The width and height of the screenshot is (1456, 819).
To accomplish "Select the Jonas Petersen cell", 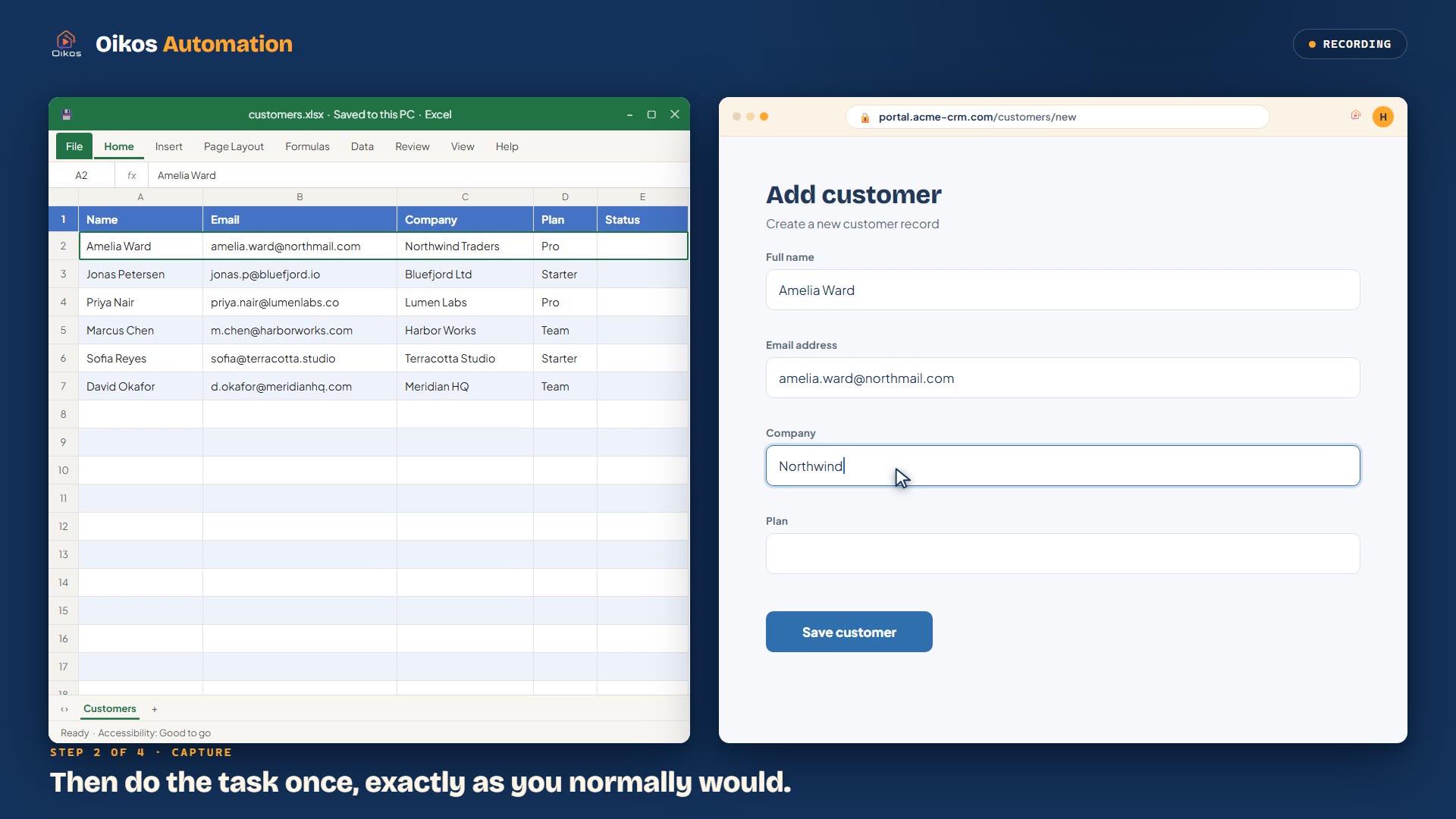I will pyautogui.click(x=140, y=274).
